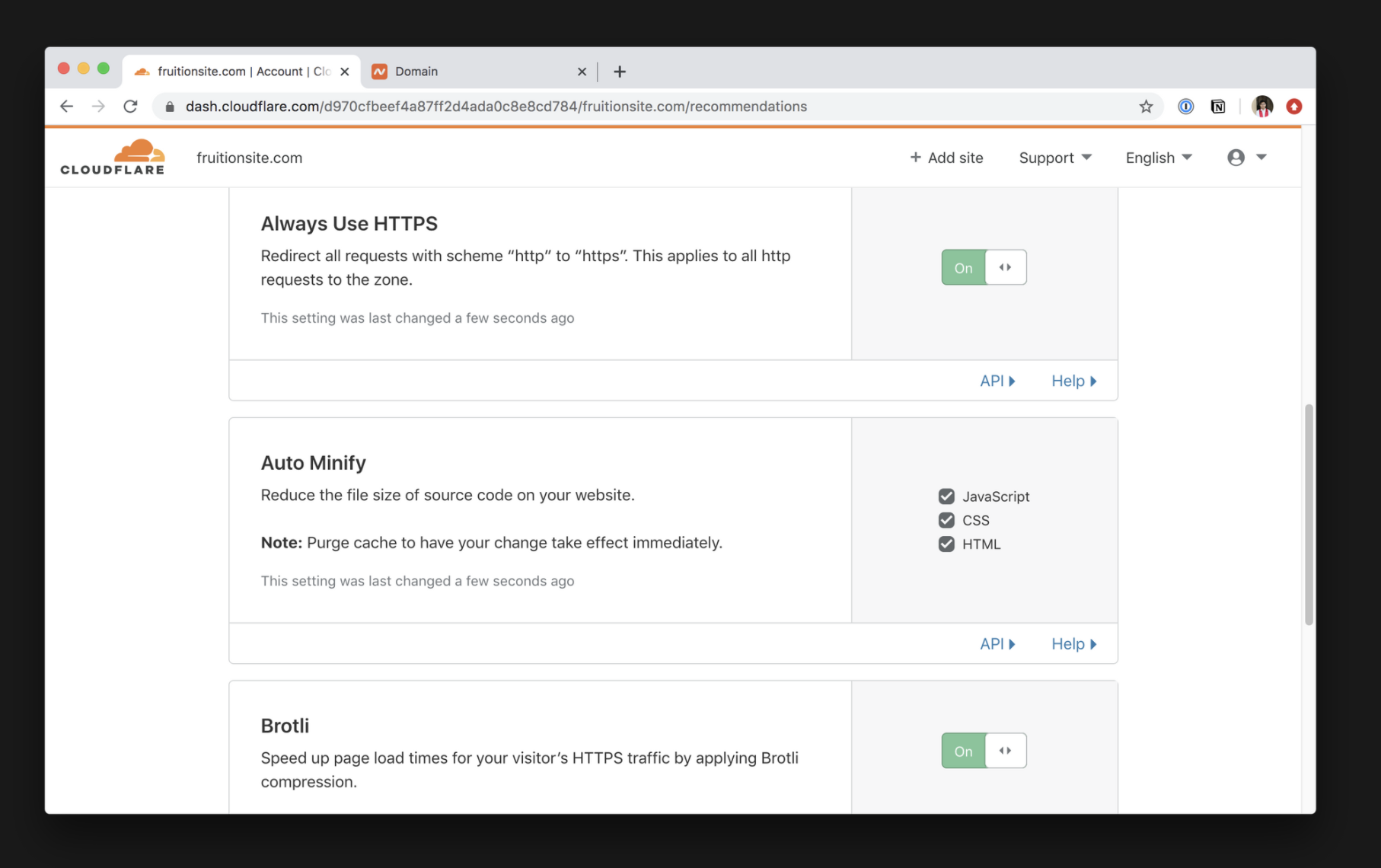The image size is (1381, 868).
Task: Click the Add site button
Action: [x=946, y=158]
